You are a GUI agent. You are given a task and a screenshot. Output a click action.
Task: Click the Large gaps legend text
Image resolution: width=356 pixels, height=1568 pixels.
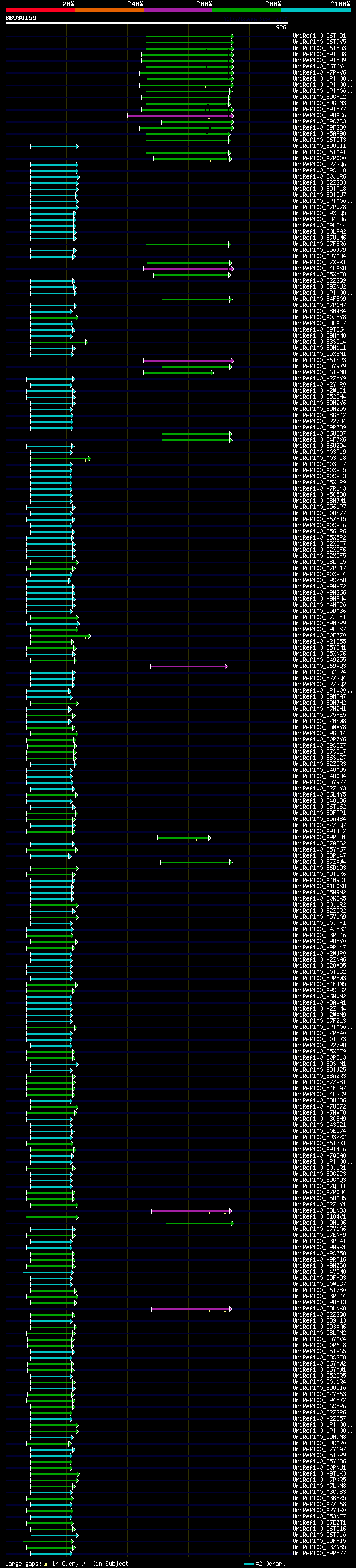[x=68, y=1563]
